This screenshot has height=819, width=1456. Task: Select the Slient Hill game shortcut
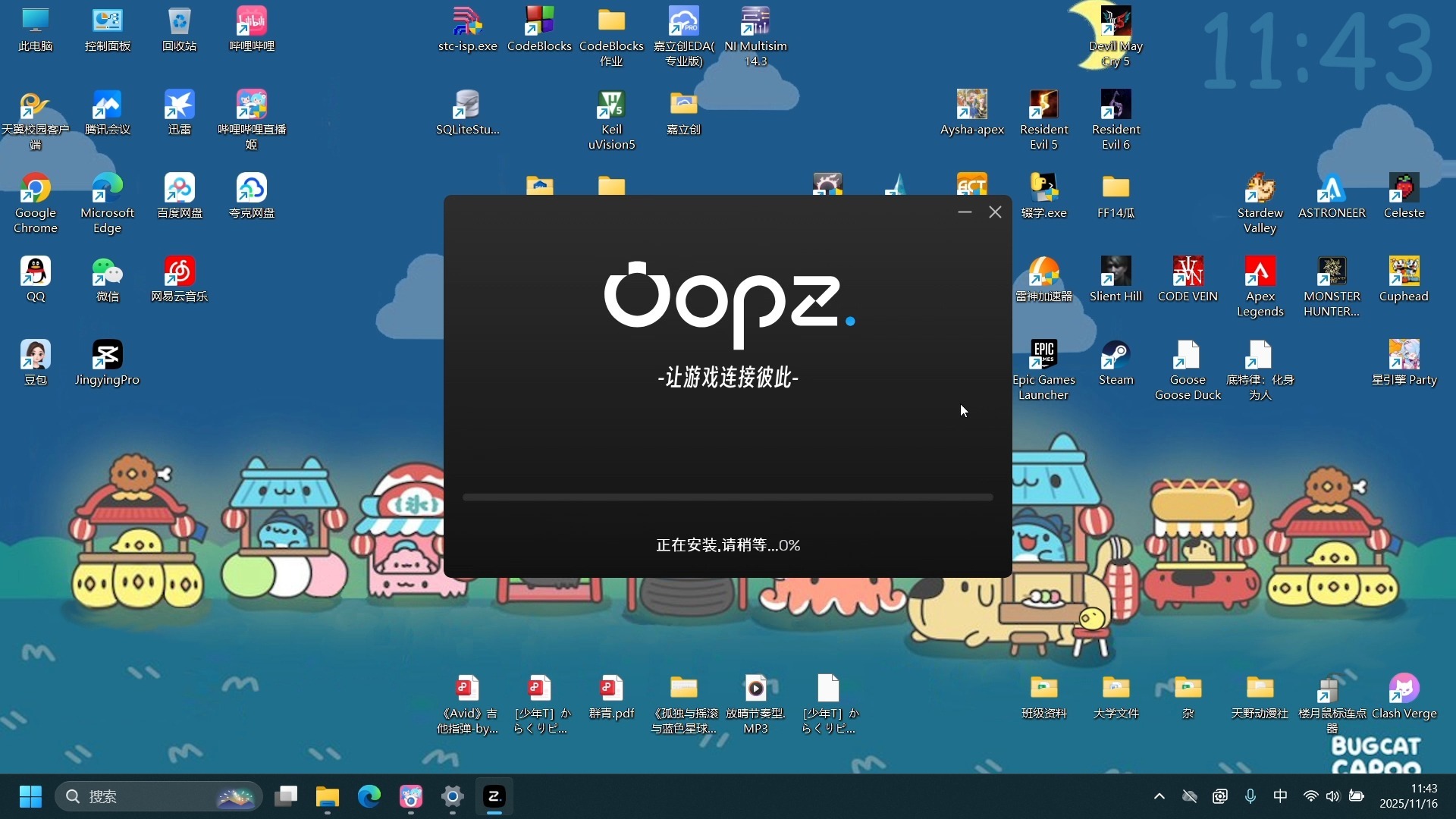1116,281
